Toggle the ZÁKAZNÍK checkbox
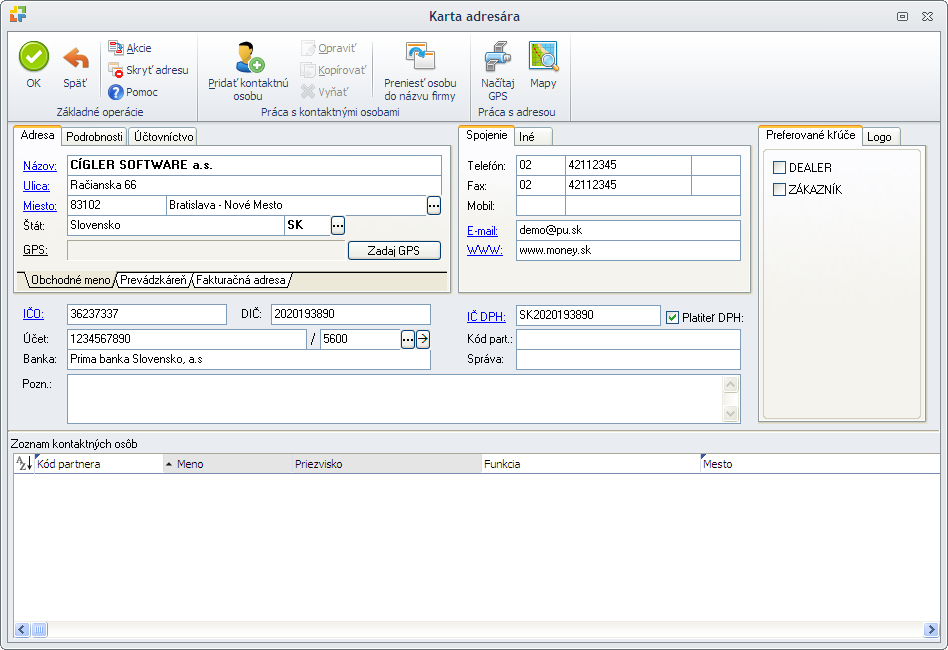This screenshot has width=948, height=650. [x=779, y=189]
